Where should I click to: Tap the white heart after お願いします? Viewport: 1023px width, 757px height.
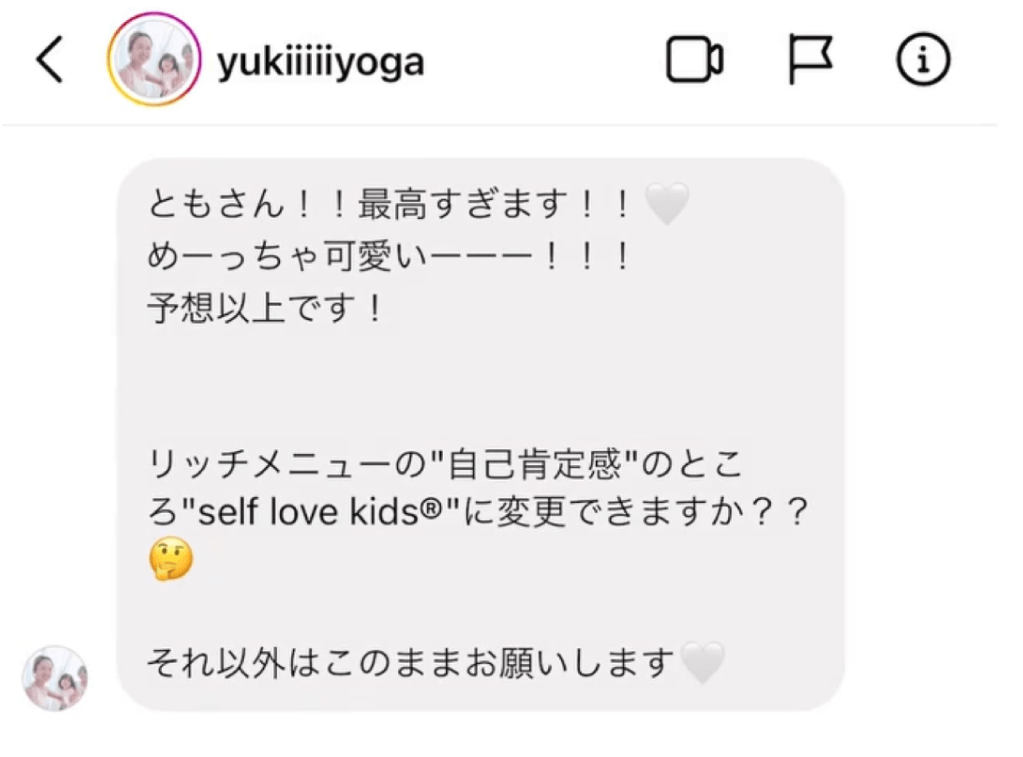(703, 662)
